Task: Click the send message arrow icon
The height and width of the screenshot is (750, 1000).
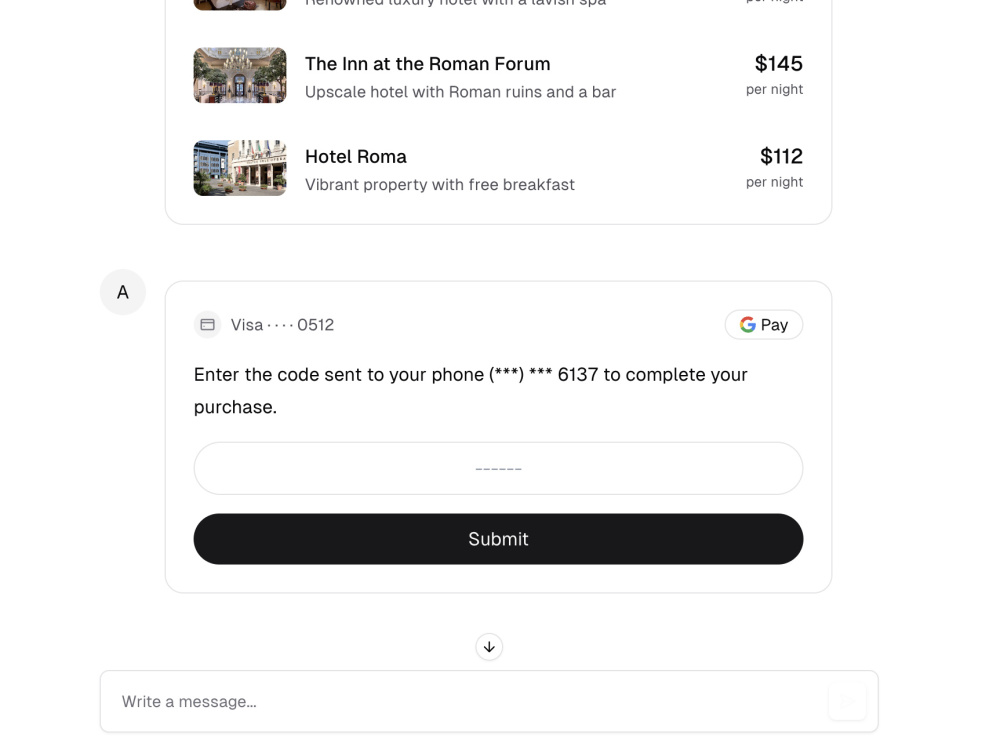Action: point(847,701)
